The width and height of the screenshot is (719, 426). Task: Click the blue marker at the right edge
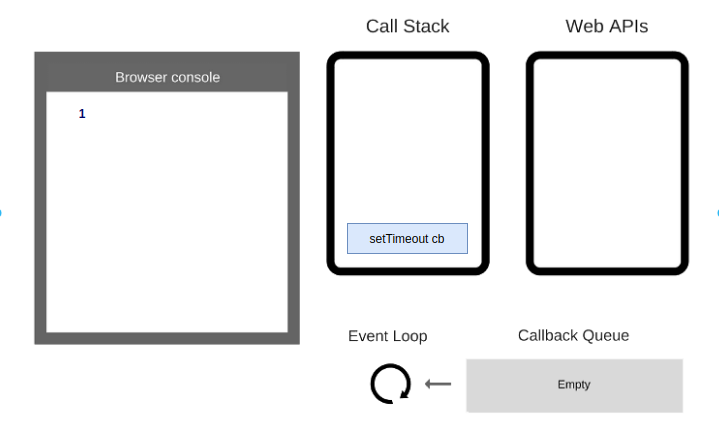coord(717,213)
